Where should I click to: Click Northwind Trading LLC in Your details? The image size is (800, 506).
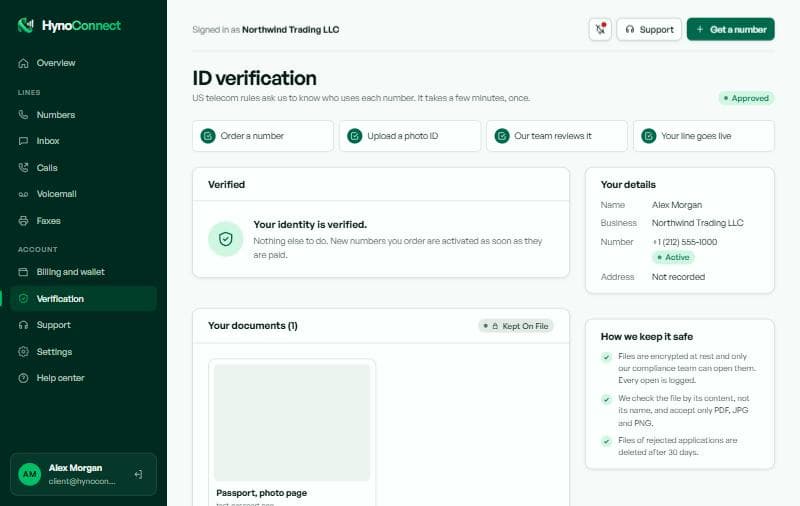[697, 223]
